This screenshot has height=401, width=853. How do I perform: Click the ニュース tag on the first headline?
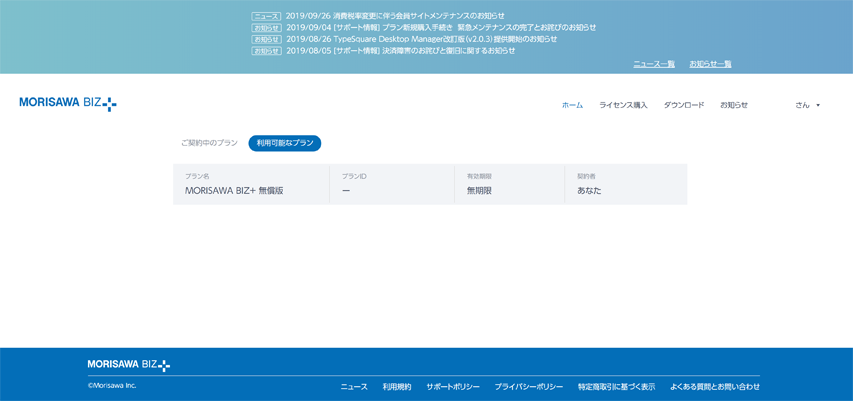[267, 16]
